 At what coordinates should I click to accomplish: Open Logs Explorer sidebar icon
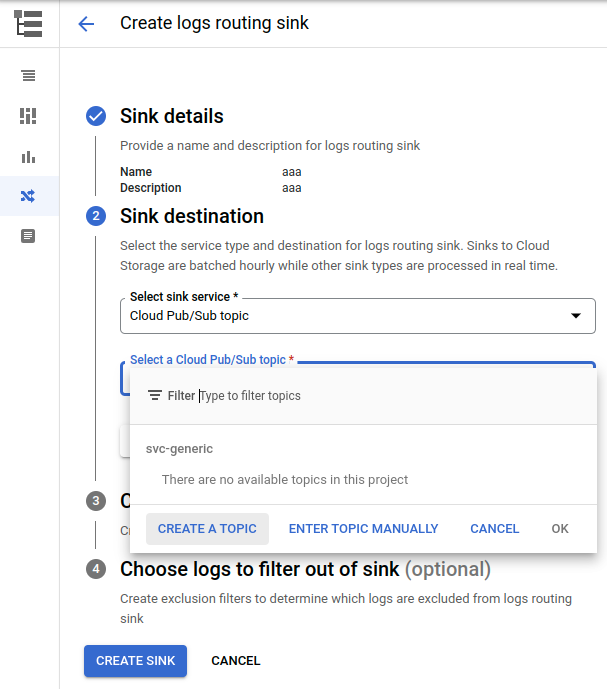pos(28,76)
